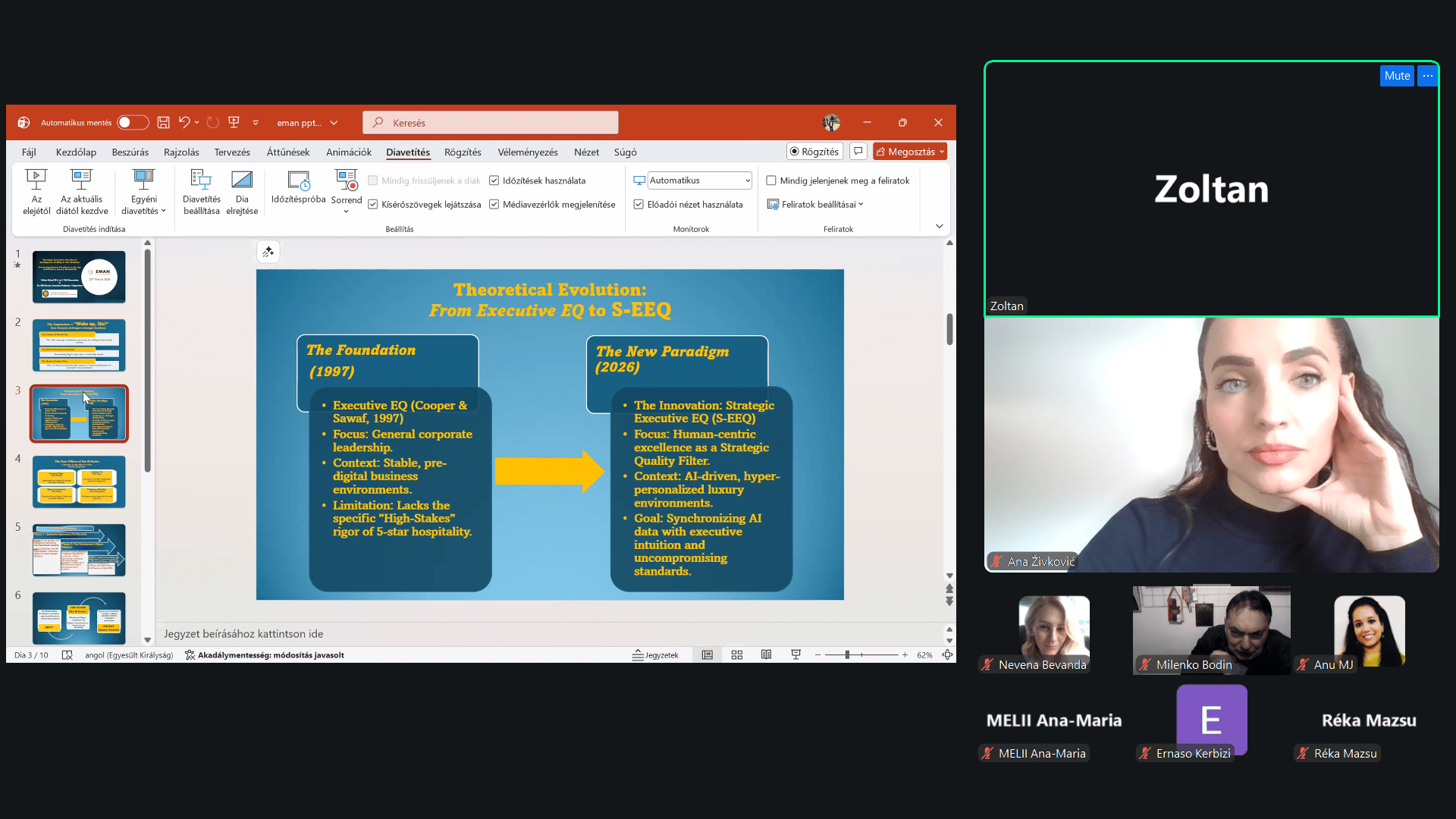1456x819 pixels.
Task: Open the Animációk ribbon tab
Action: [348, 152]
